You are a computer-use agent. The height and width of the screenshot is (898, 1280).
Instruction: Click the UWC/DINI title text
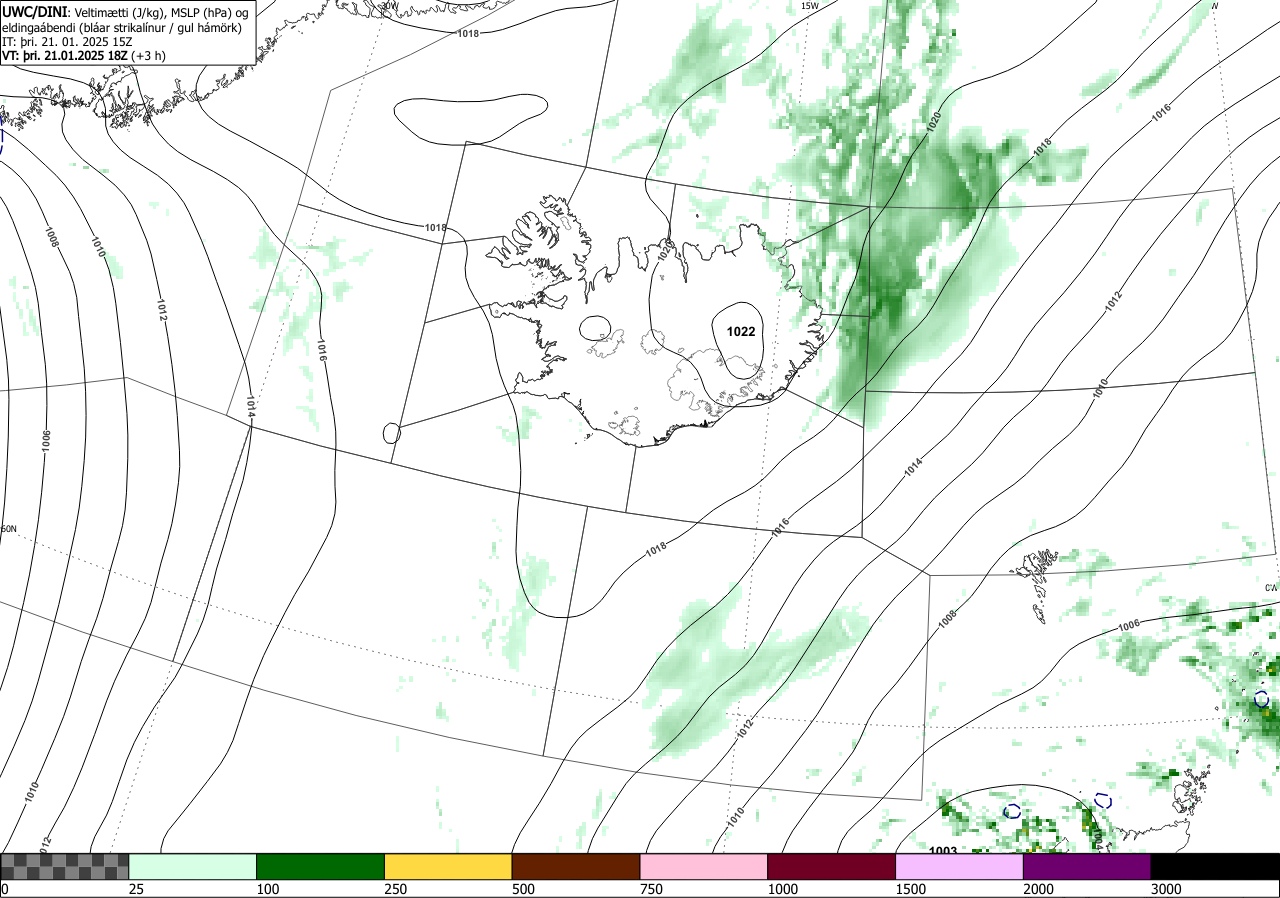[x=35, y=11]
